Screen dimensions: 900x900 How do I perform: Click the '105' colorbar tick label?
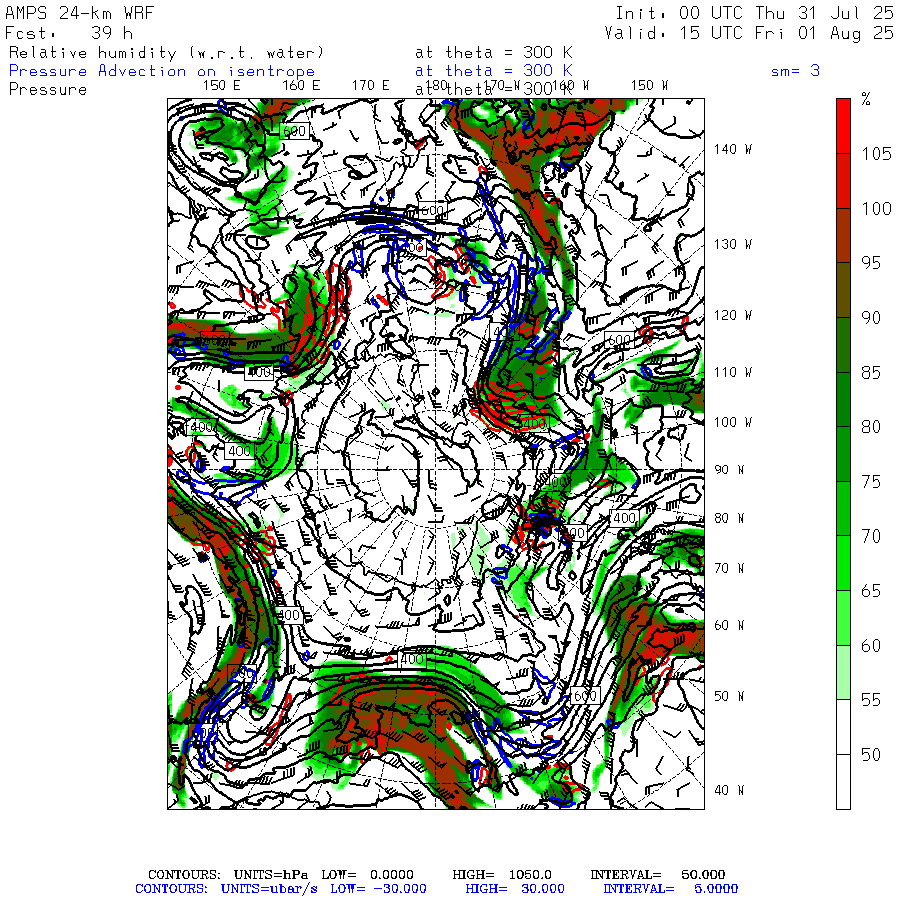876,154
